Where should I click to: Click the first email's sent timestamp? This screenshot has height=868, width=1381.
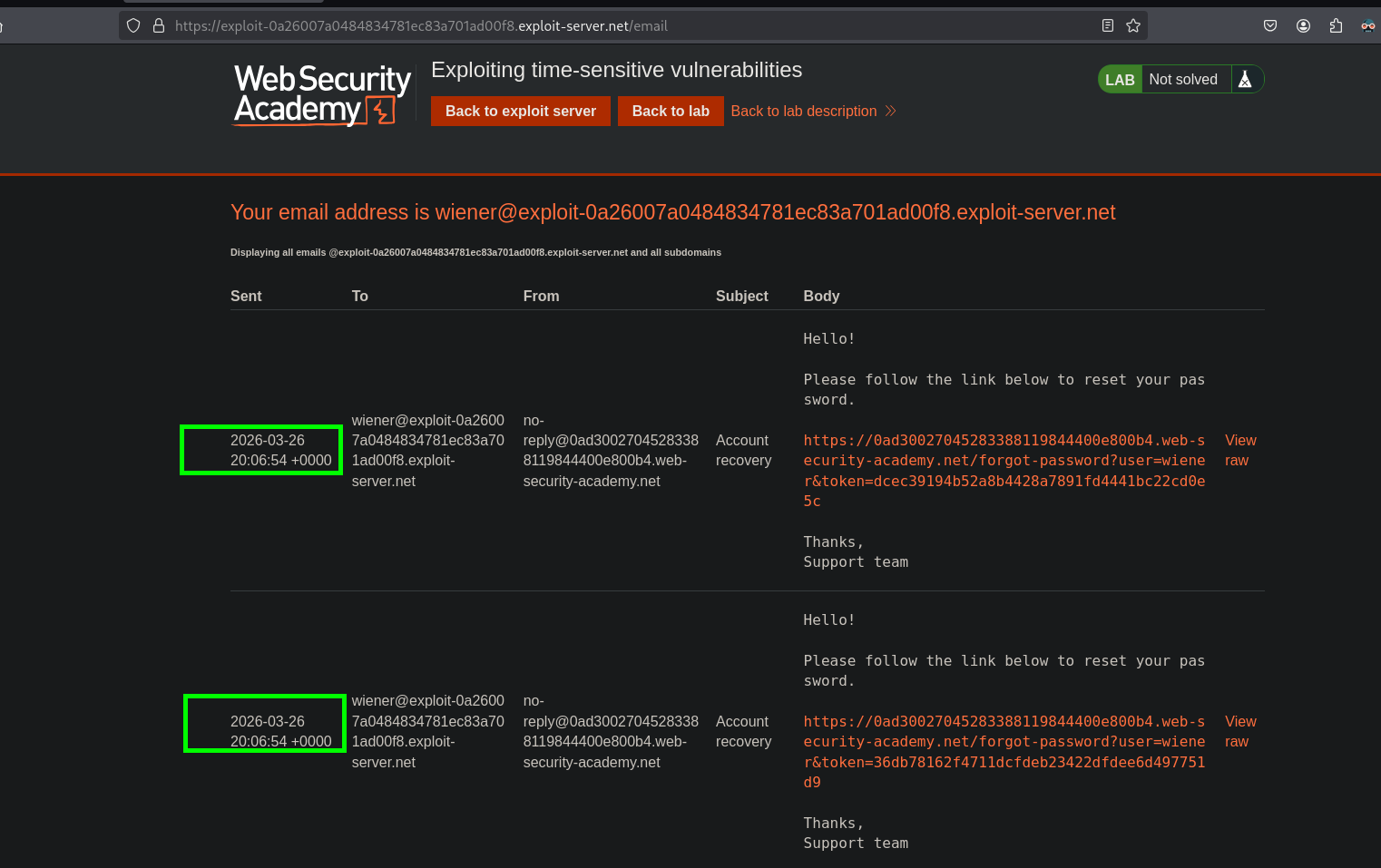280,450
